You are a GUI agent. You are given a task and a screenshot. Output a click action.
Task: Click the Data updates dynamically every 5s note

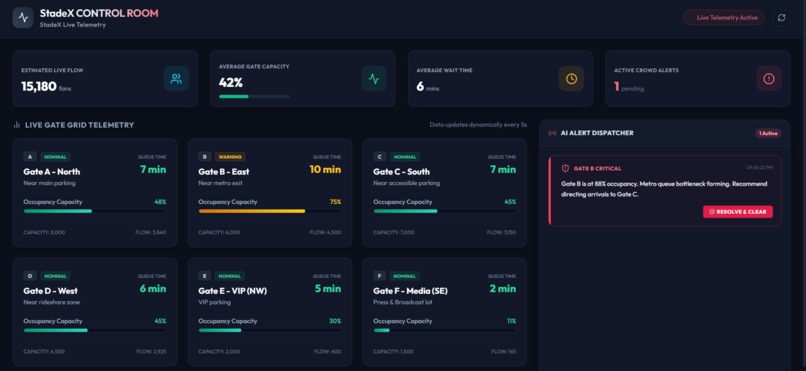pyautogui.click(x=478, y=125)
